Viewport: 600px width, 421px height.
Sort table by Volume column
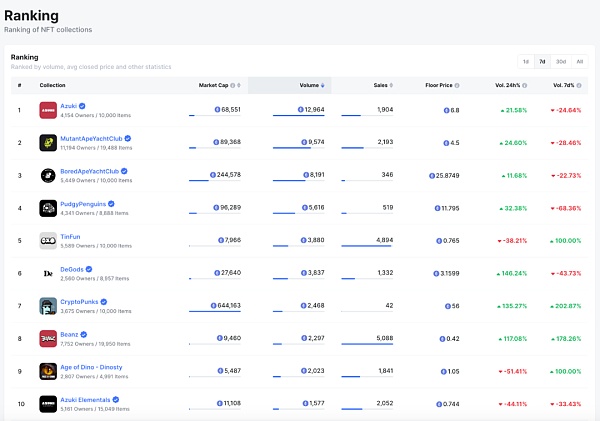pos(311,85)
